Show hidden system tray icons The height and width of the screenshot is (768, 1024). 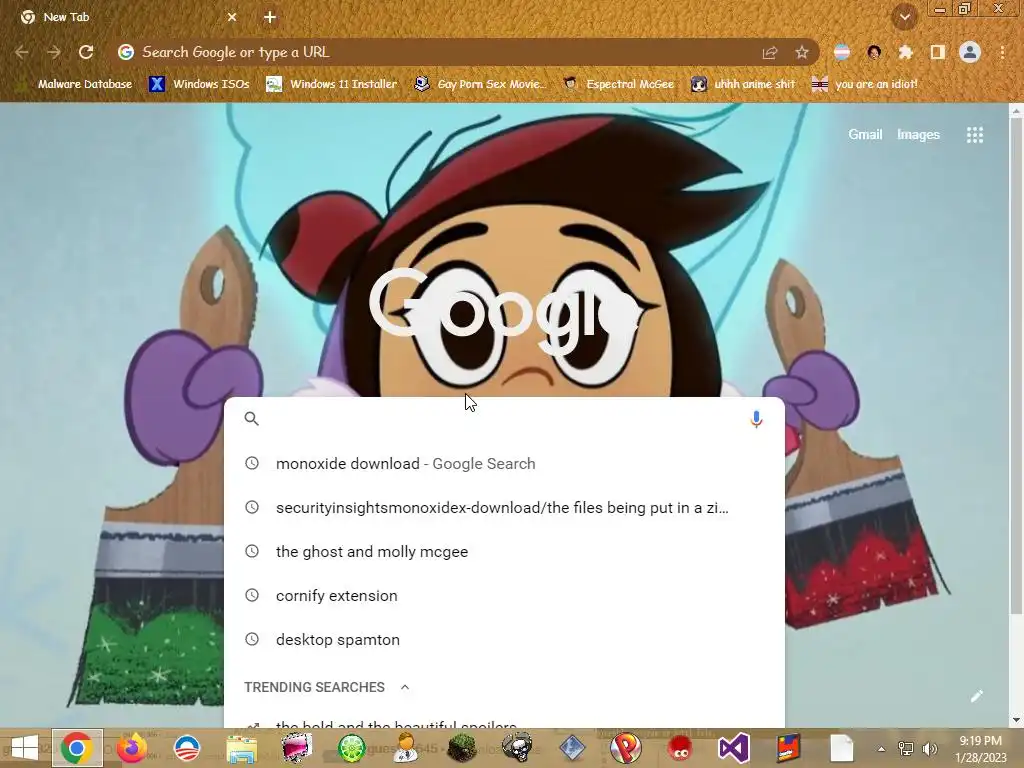pyautogui.click(x=881, y=749)
